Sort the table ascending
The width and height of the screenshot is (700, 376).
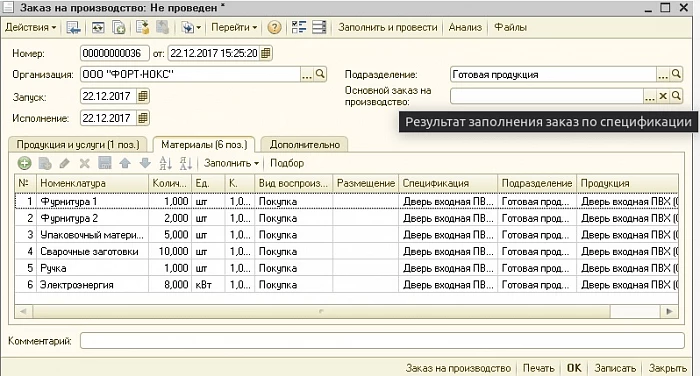coord(166,163)
